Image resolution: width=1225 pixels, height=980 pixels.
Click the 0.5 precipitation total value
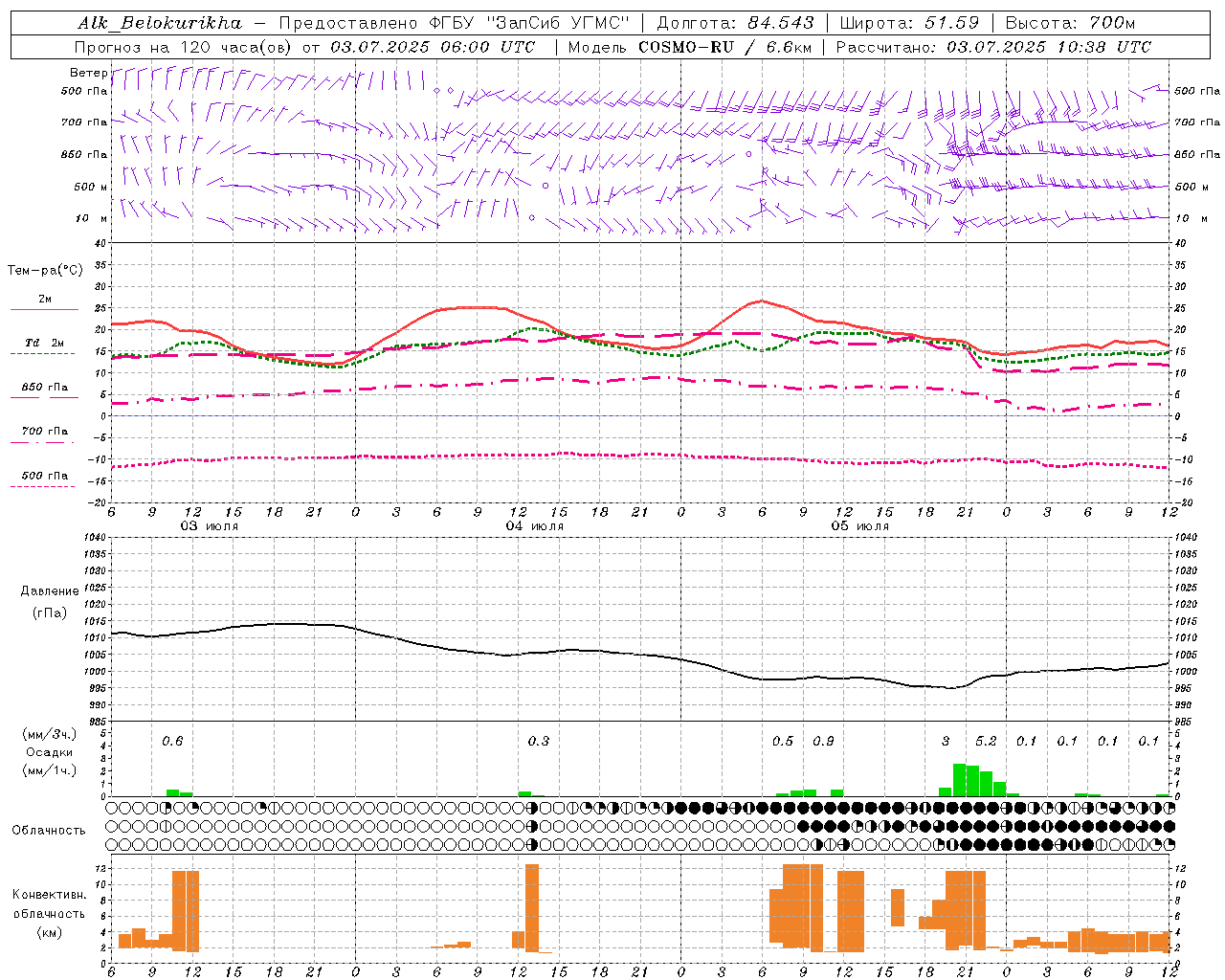tap(783, 741)
